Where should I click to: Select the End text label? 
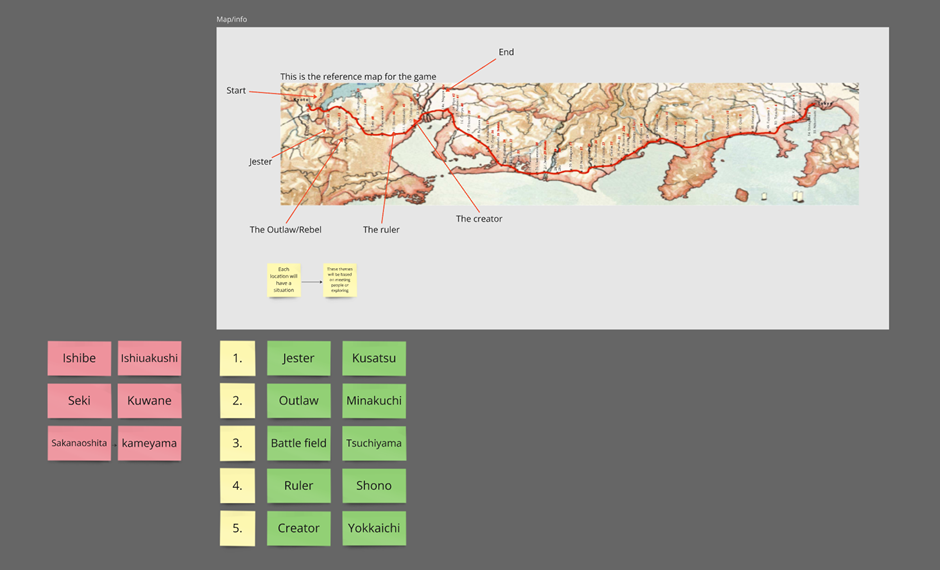[x=506, y=52]
